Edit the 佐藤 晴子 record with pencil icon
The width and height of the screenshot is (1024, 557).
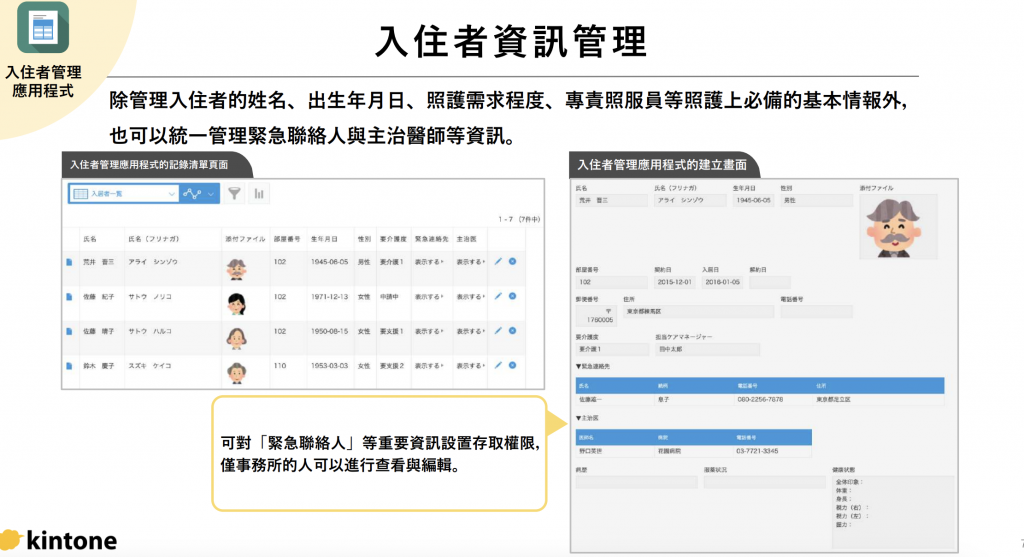[x=498, y=330]
